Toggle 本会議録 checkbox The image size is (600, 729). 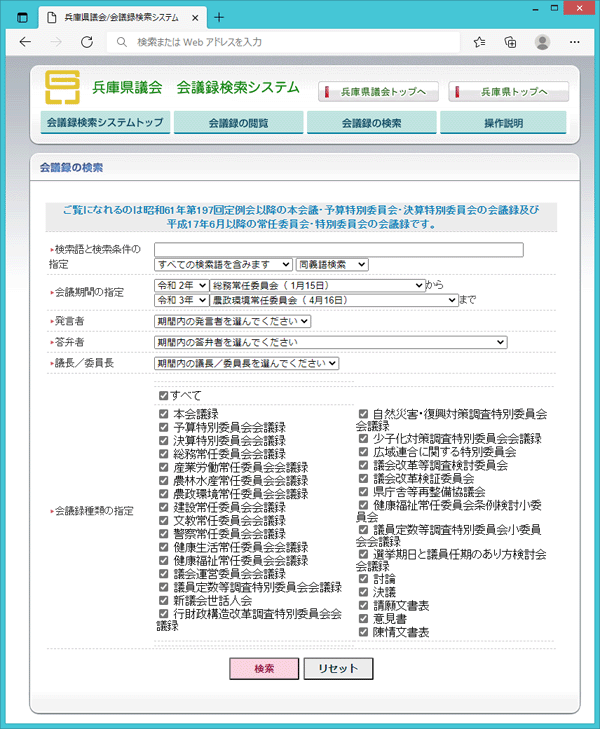(x=164, y=414)
